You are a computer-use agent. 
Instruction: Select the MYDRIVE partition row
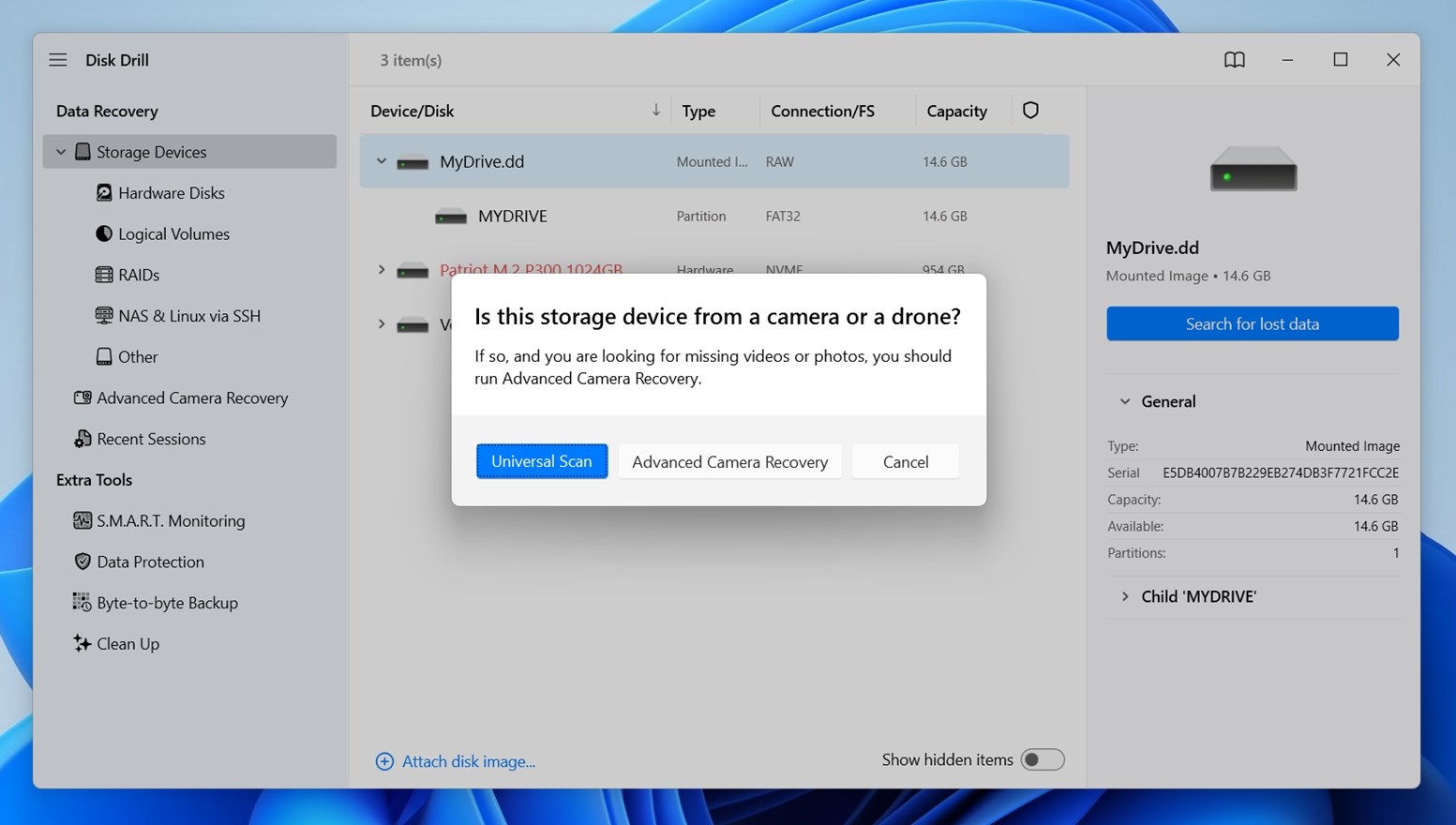pos(714,216)
